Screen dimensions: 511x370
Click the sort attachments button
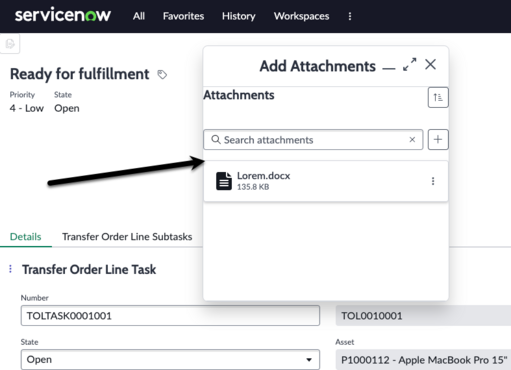tap(438, 97)
